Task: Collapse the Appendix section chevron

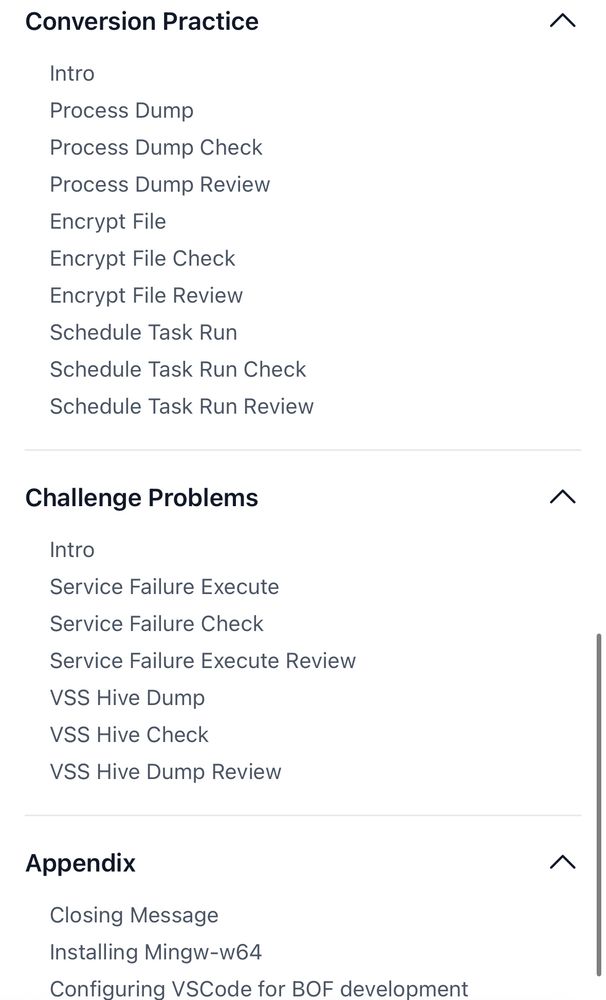Action: click(x=563, y=862)
